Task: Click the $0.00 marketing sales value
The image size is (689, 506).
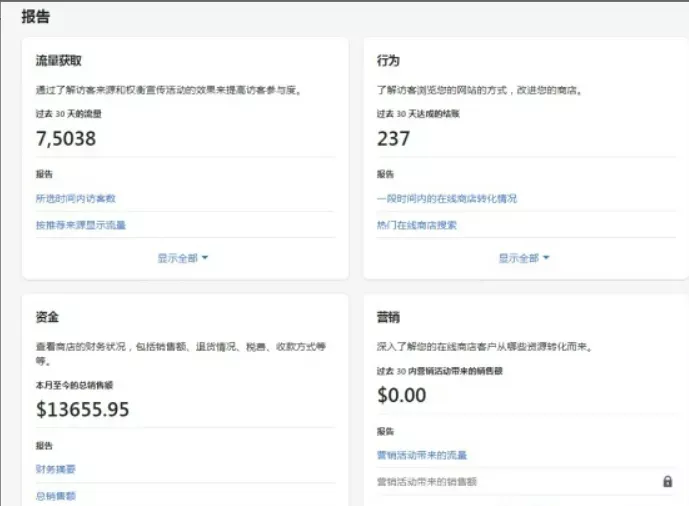Action: point(402,395)
